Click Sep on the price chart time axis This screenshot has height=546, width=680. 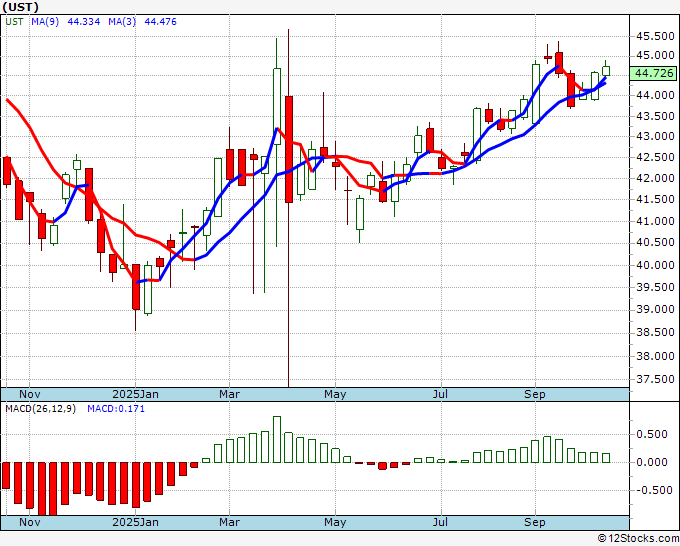(535, 394)
